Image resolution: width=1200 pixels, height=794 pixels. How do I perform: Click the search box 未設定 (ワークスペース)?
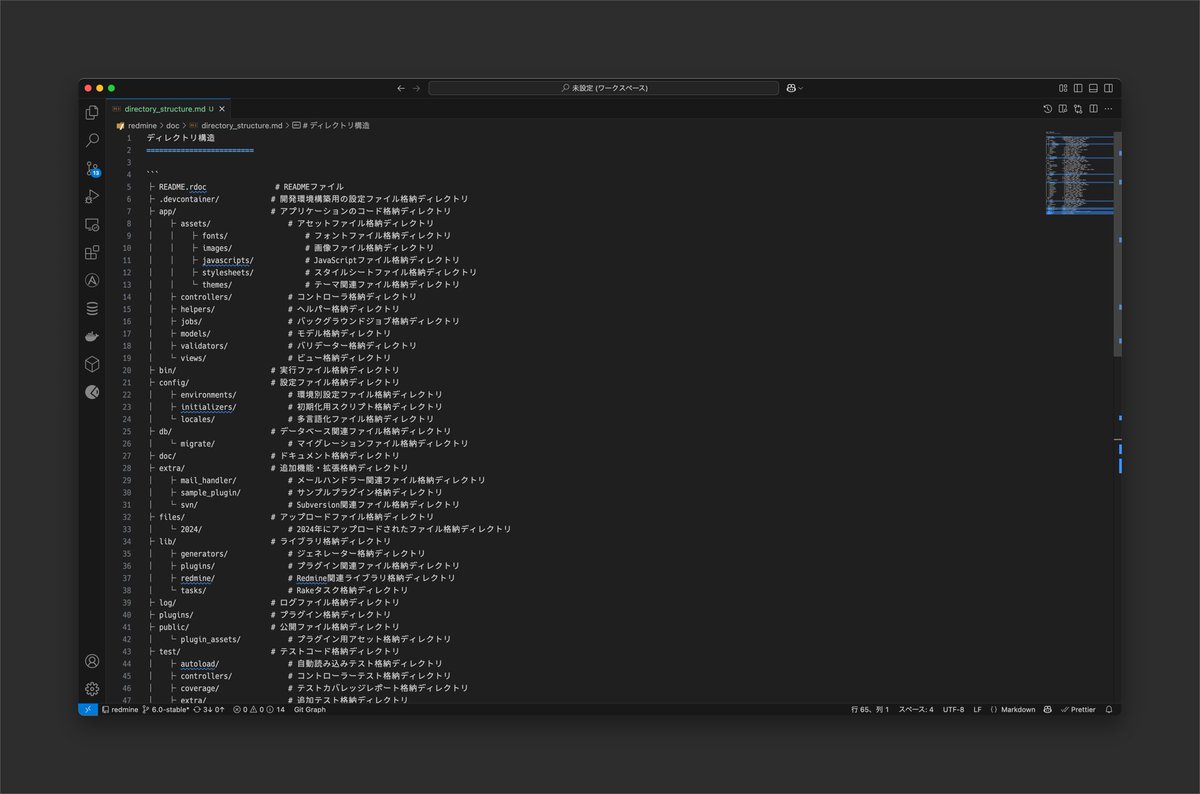click(604, 88)
